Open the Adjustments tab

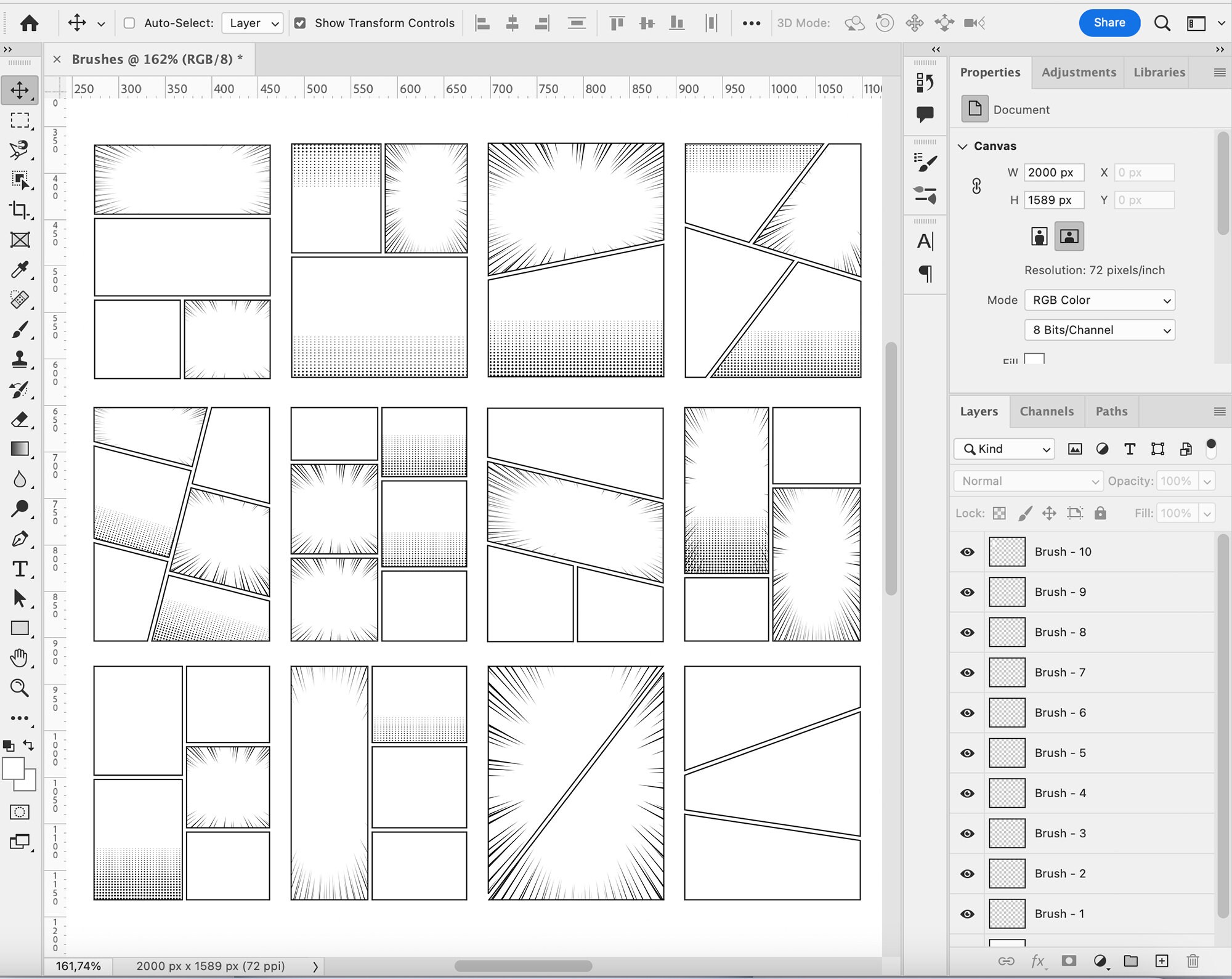pos(1079,72)
